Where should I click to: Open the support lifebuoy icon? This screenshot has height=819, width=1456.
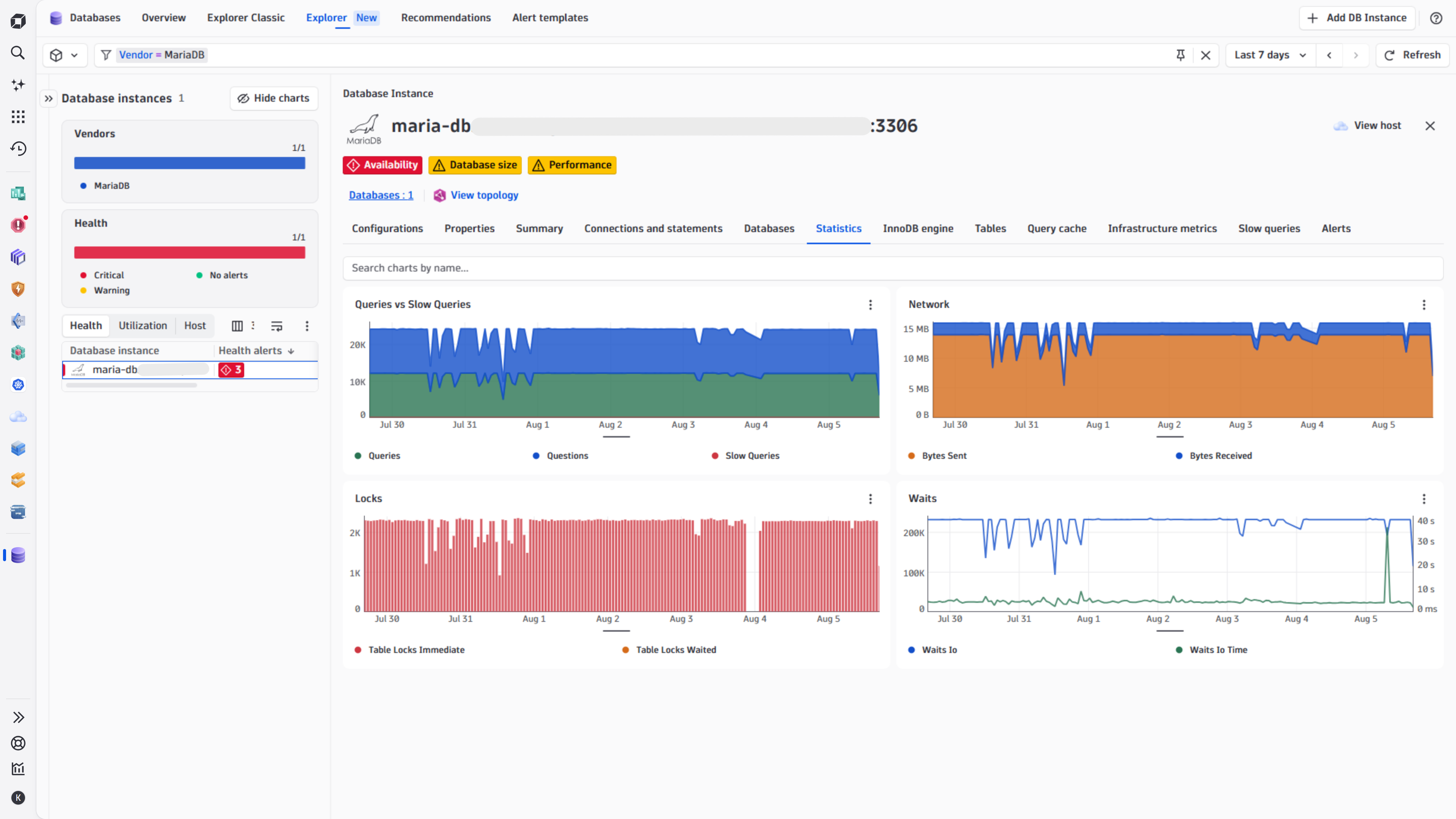coord(18,743)
